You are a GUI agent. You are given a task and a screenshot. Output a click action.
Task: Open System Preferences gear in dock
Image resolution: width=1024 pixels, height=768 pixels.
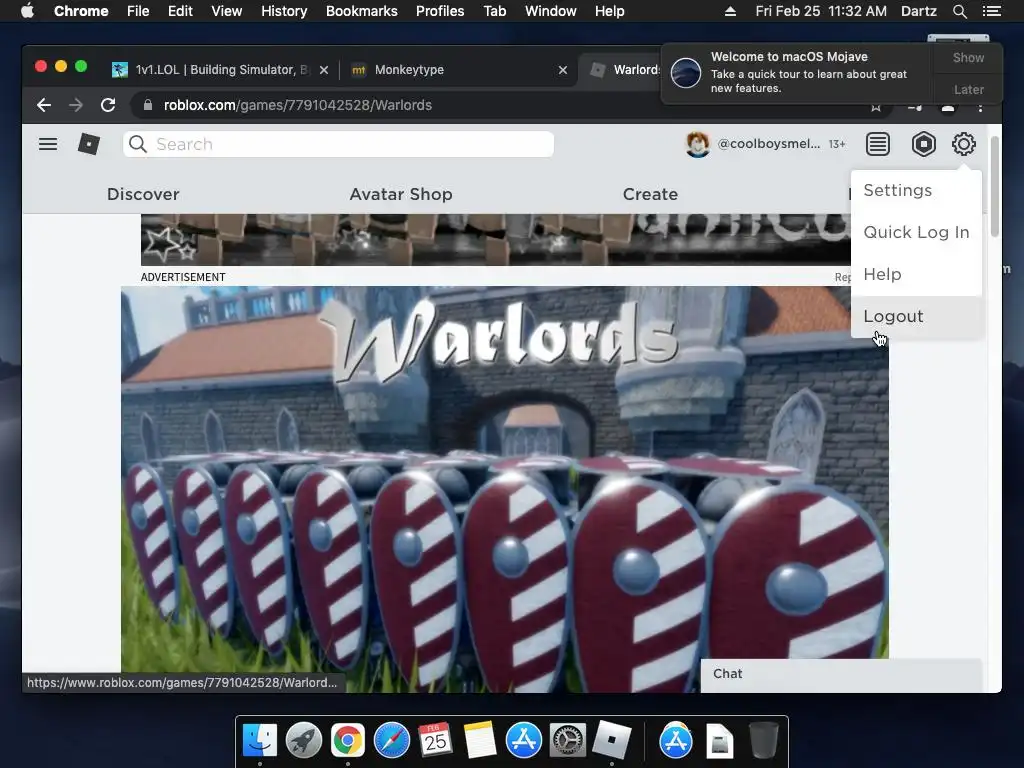568,740
